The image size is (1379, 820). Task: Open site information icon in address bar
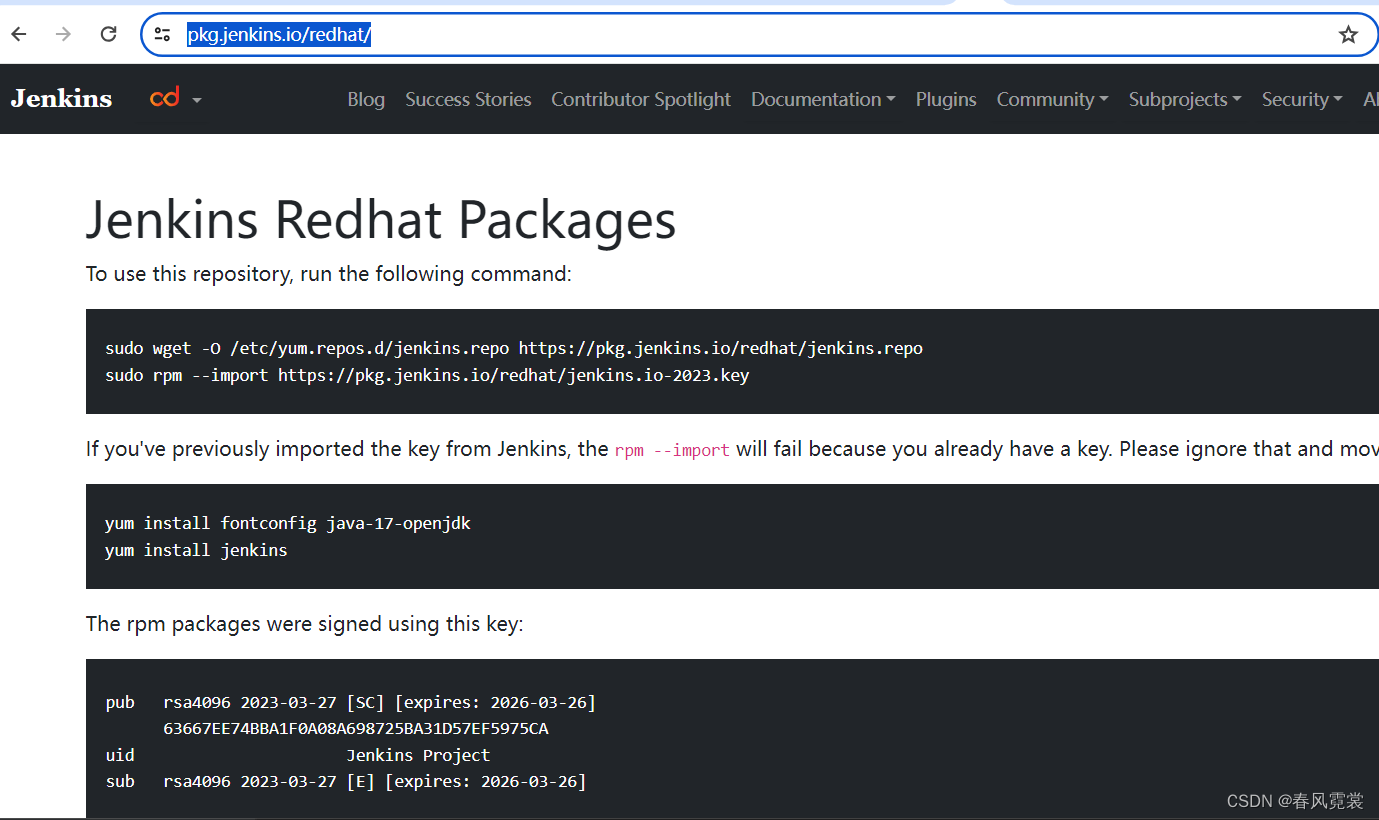tap(162, 35)
